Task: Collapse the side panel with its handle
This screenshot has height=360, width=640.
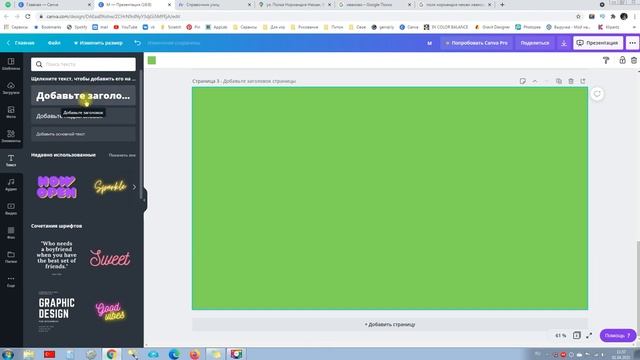Action: click(144, 200)
